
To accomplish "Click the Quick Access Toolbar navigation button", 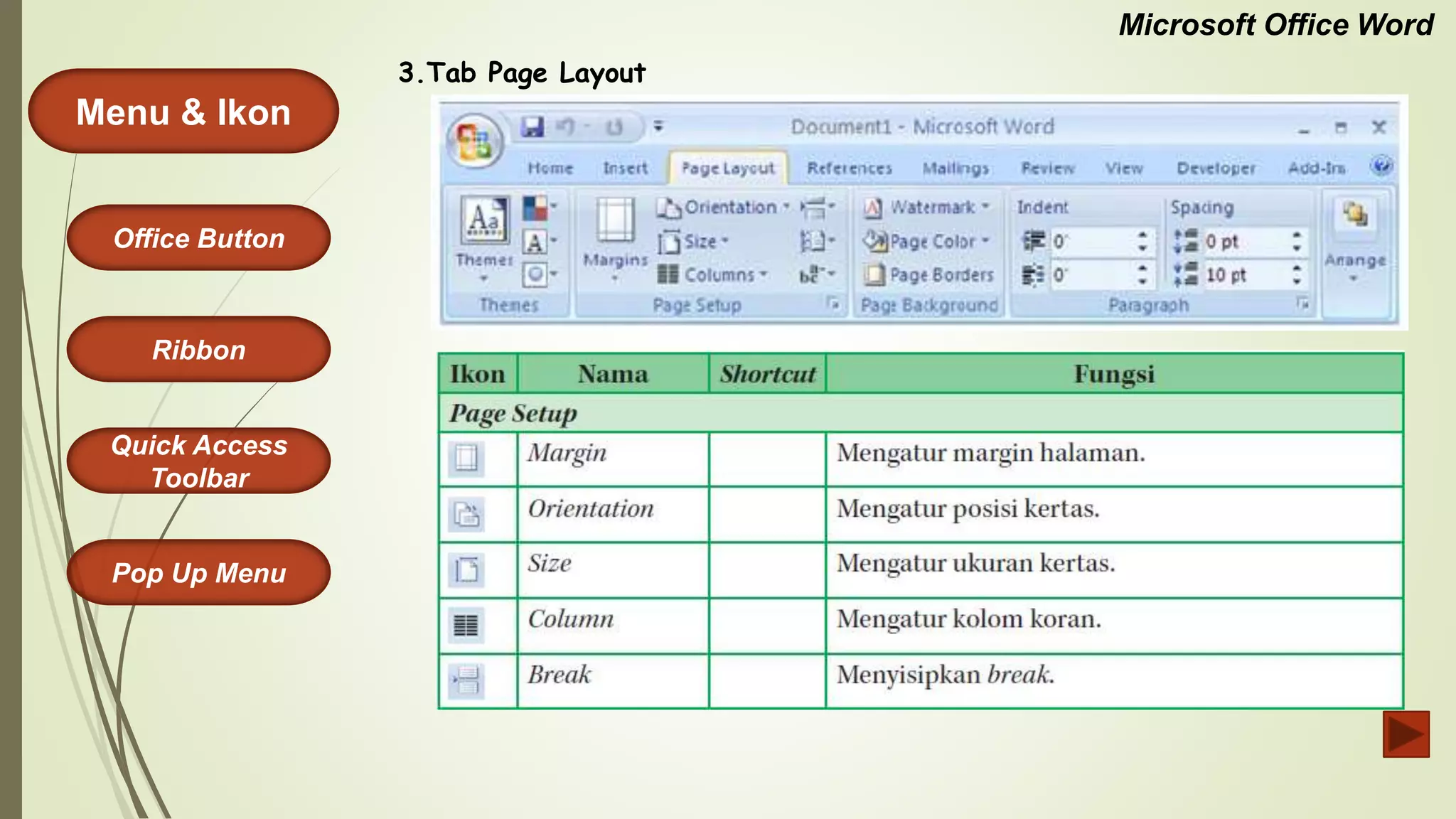I will click(198, 461).
